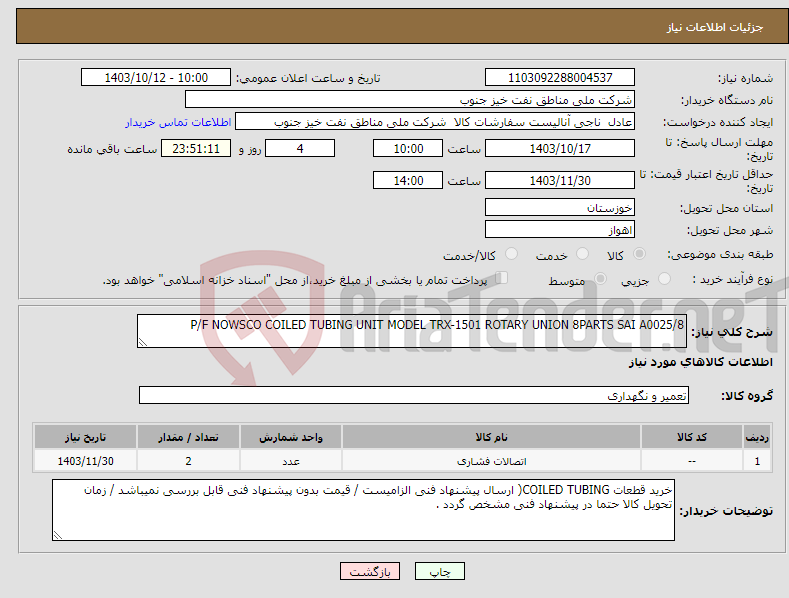Click the remaining time 23:51:11 field
The image size is (789, 598).
(x=196, y=148)
